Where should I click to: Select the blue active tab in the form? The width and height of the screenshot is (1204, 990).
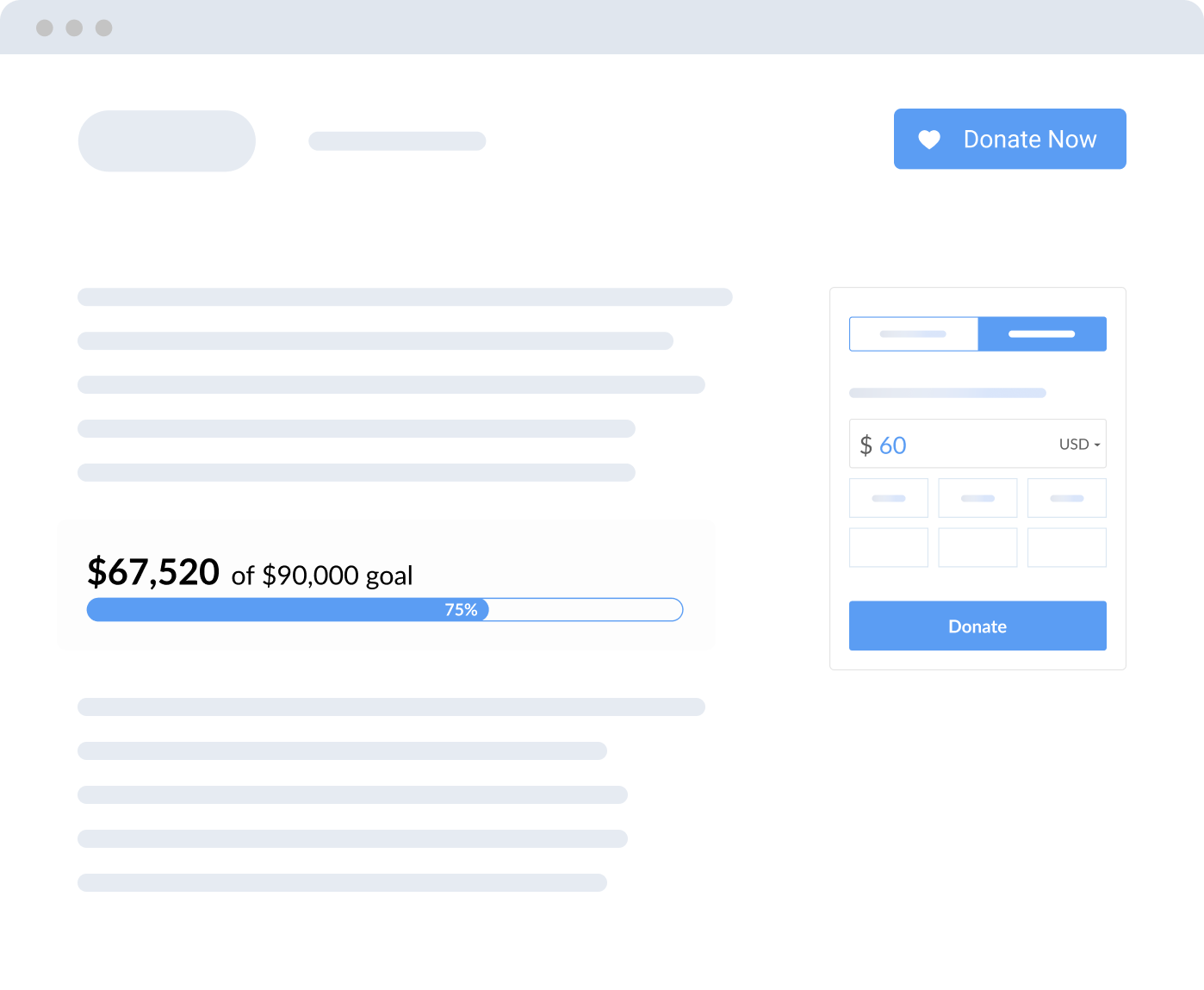point(1042,333)
